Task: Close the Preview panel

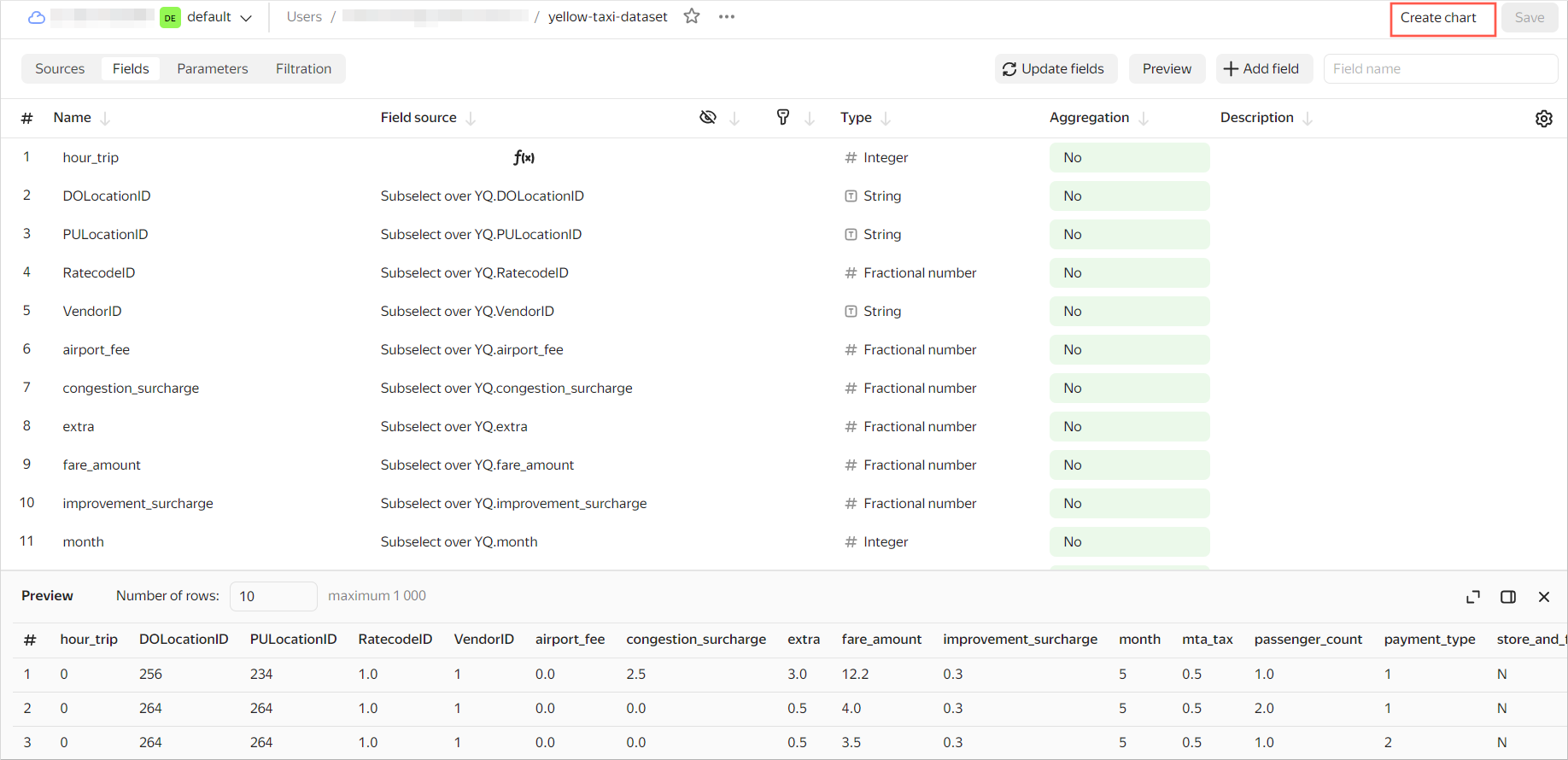Action: coord(1544,597)
